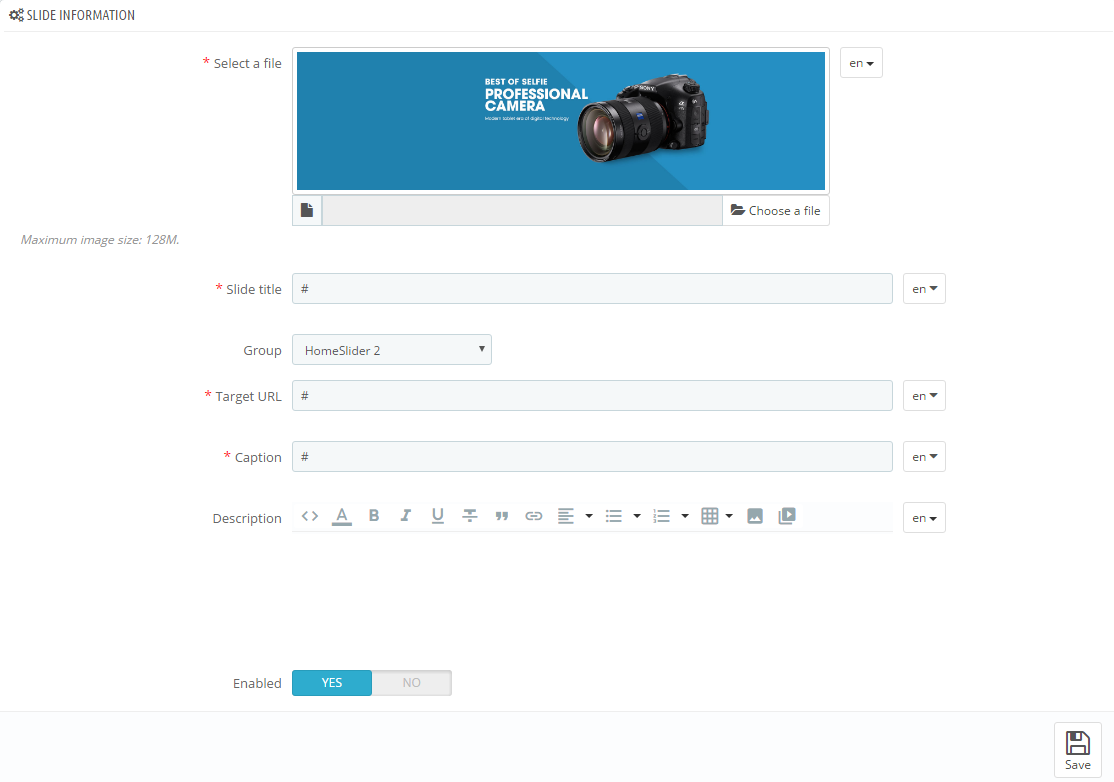The height and width of the screenshot is (782, 1114).
Task: Focus the Target URL input field
Action: pyautogui.click(x=593, y=396)
